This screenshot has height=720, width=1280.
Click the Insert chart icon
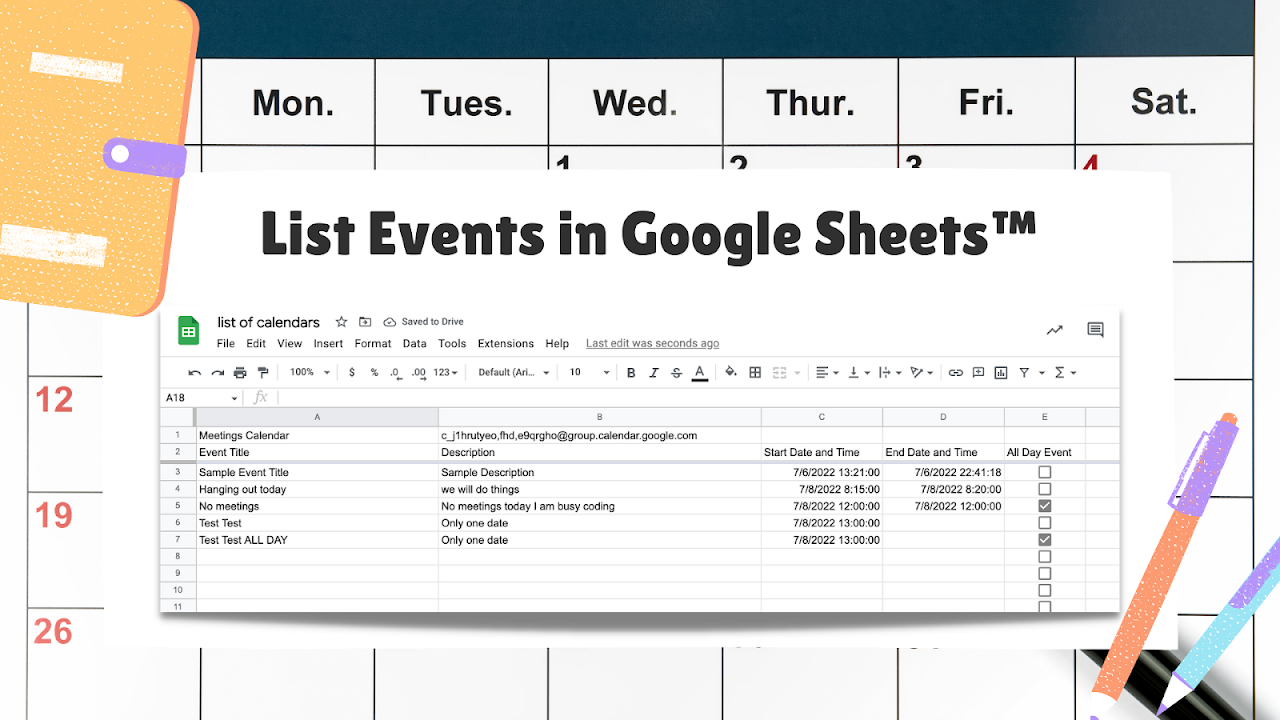tap(1001, 373)
